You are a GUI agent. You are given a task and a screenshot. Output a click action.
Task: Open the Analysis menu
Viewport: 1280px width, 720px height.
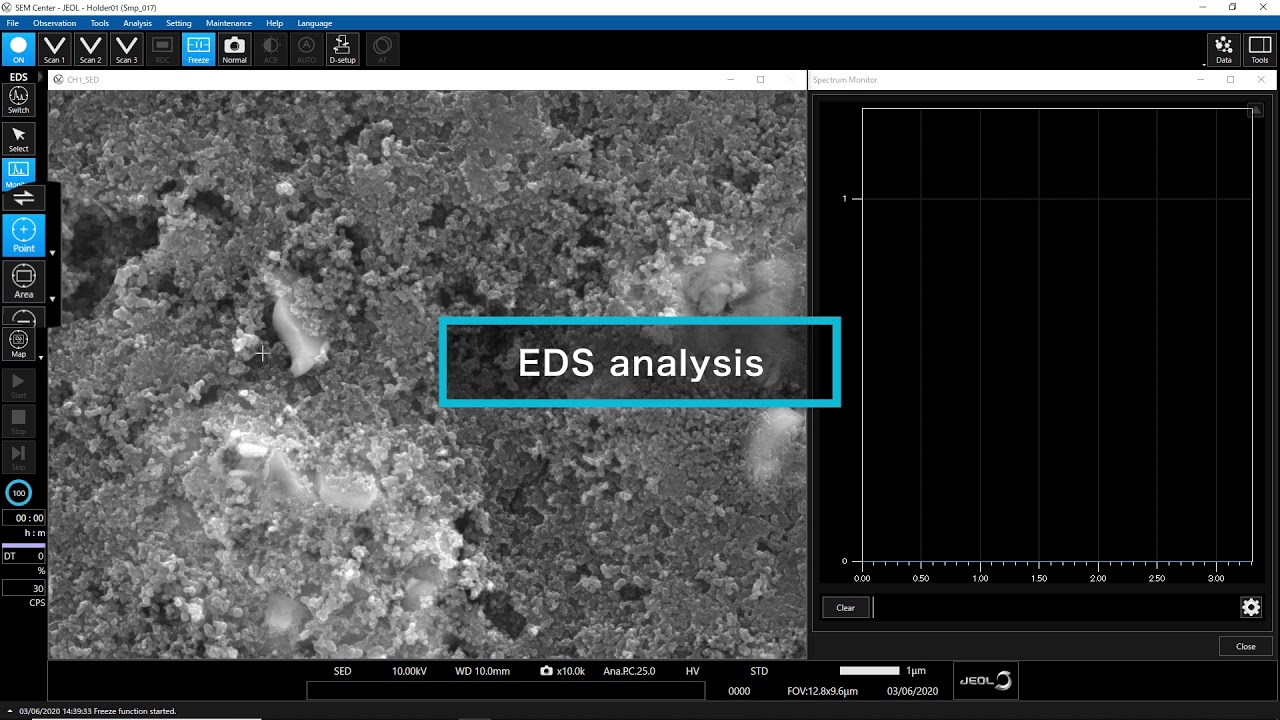click(x=137, y=23)
